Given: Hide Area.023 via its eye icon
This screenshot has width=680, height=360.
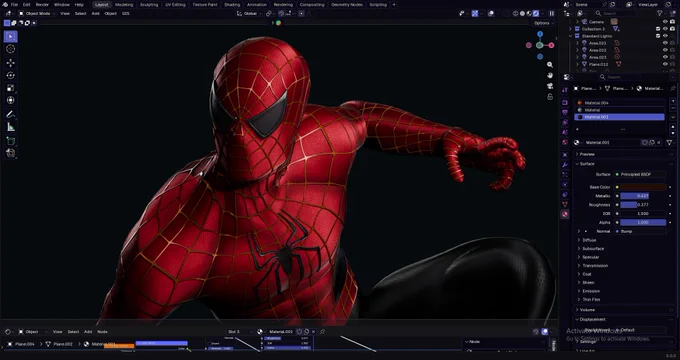Looking at the screenshot, I should (x=665, y=57).
